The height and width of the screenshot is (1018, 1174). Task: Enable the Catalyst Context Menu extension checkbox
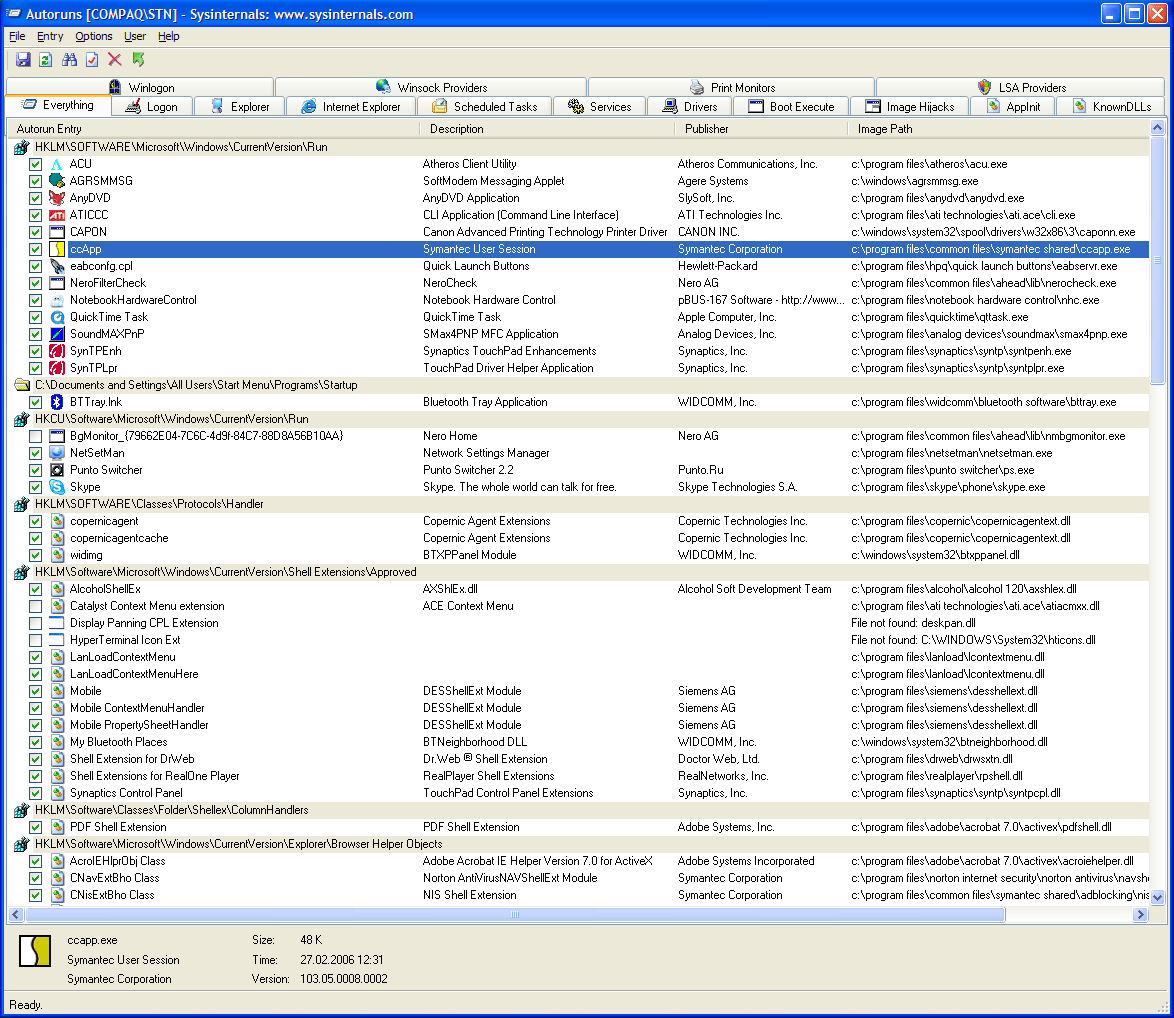(35, 606)
